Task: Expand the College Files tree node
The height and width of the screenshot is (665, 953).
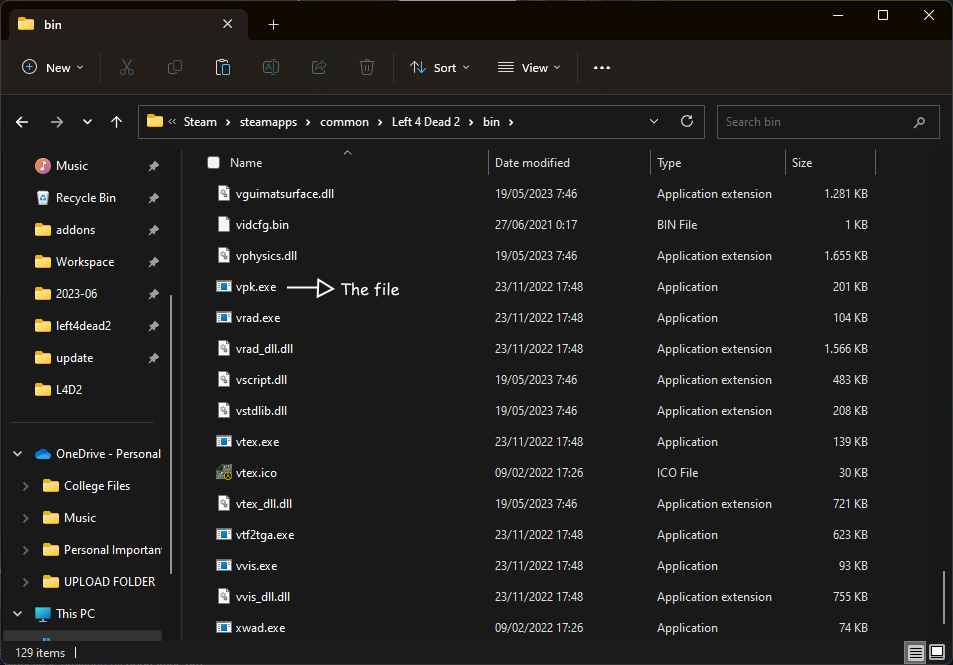Action: click(26, 486)
